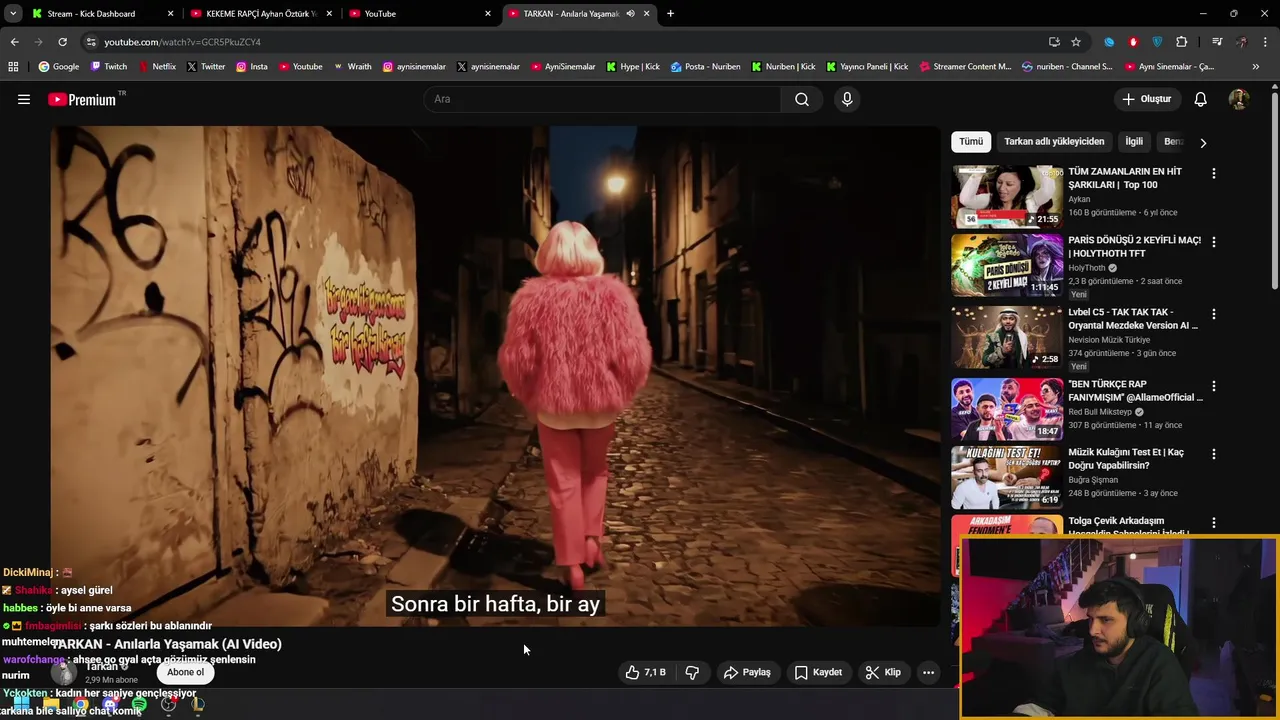Viewport: 1280px width, 720px height.
Task: Open the PARİS DÖNÜŞÜ video thumbnail
Action: click(1007, 265)
